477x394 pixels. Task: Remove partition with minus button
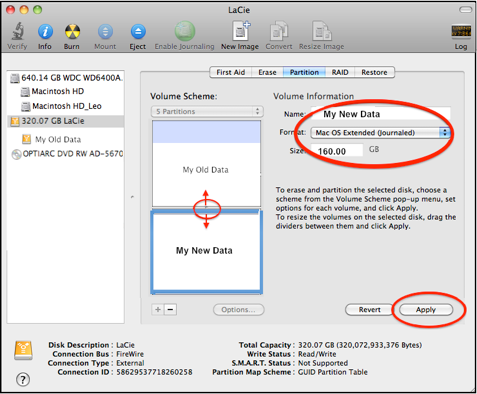point(170,310)
